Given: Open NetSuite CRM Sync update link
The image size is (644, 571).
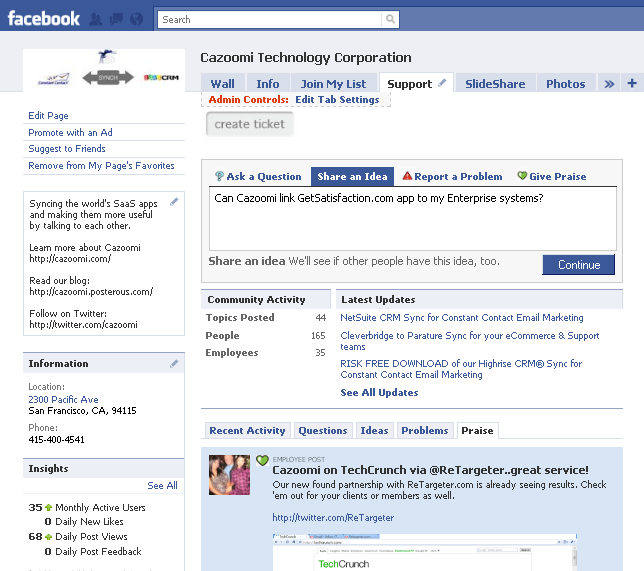Looking at the screenshot, I should (x=462, y=318).
